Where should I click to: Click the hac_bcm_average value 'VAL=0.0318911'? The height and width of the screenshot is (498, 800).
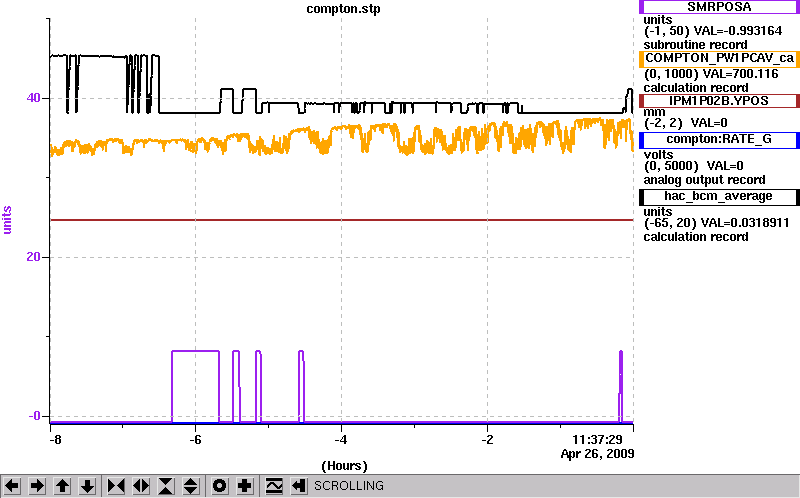(745, 223)
